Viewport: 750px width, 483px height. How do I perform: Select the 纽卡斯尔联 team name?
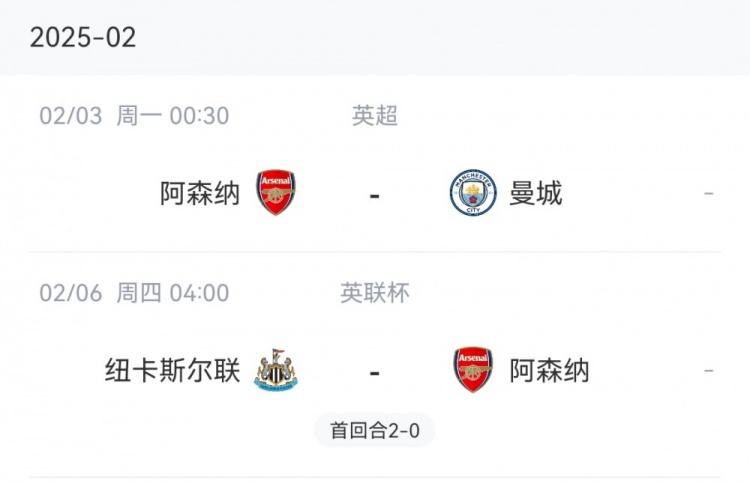point(173,371)
